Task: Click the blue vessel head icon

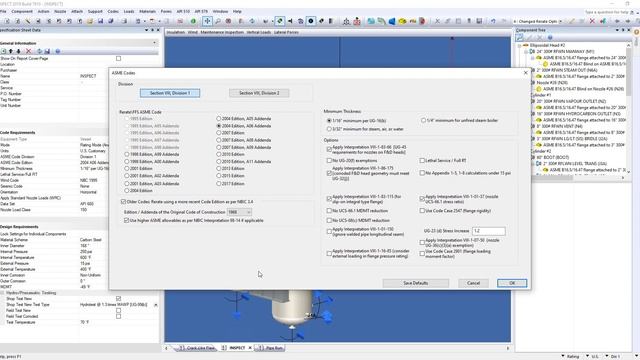Action: [392, 21]
